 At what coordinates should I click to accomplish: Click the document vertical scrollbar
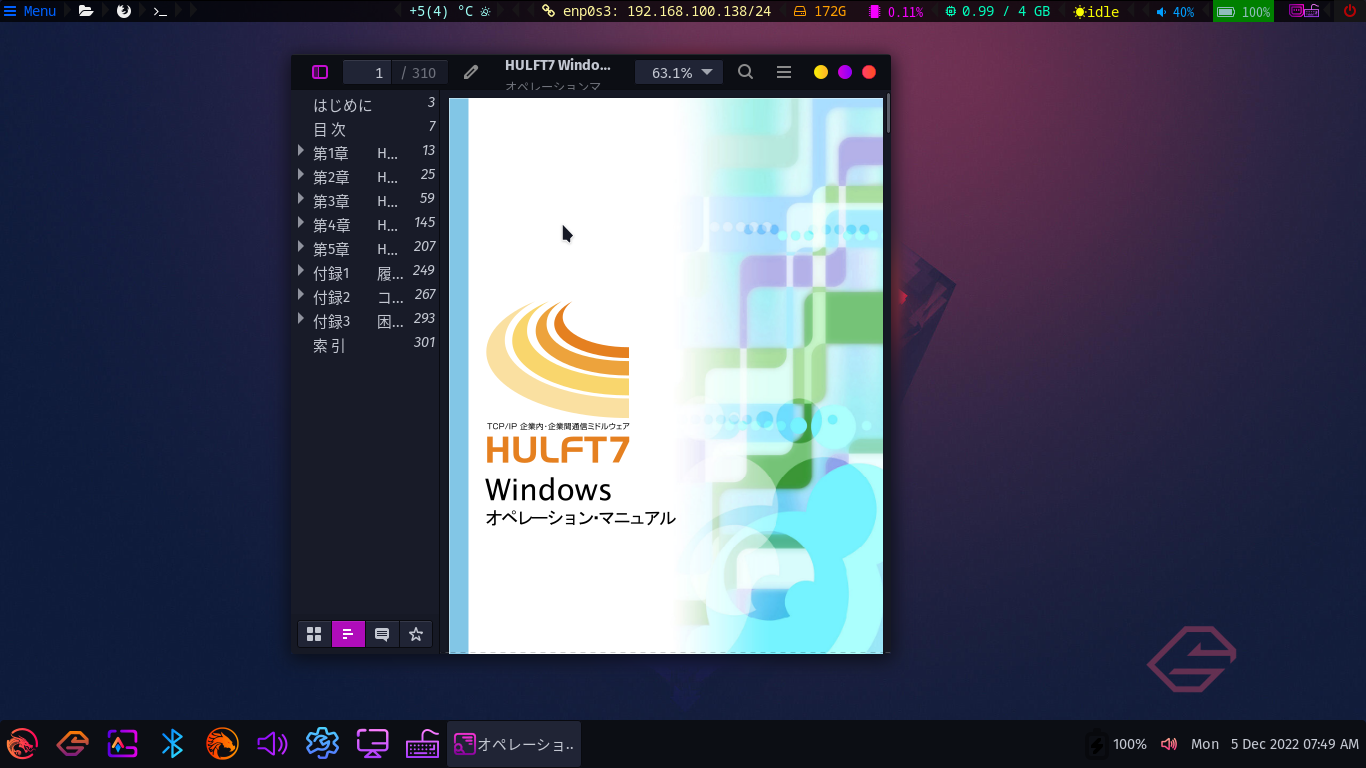[888, 113]
